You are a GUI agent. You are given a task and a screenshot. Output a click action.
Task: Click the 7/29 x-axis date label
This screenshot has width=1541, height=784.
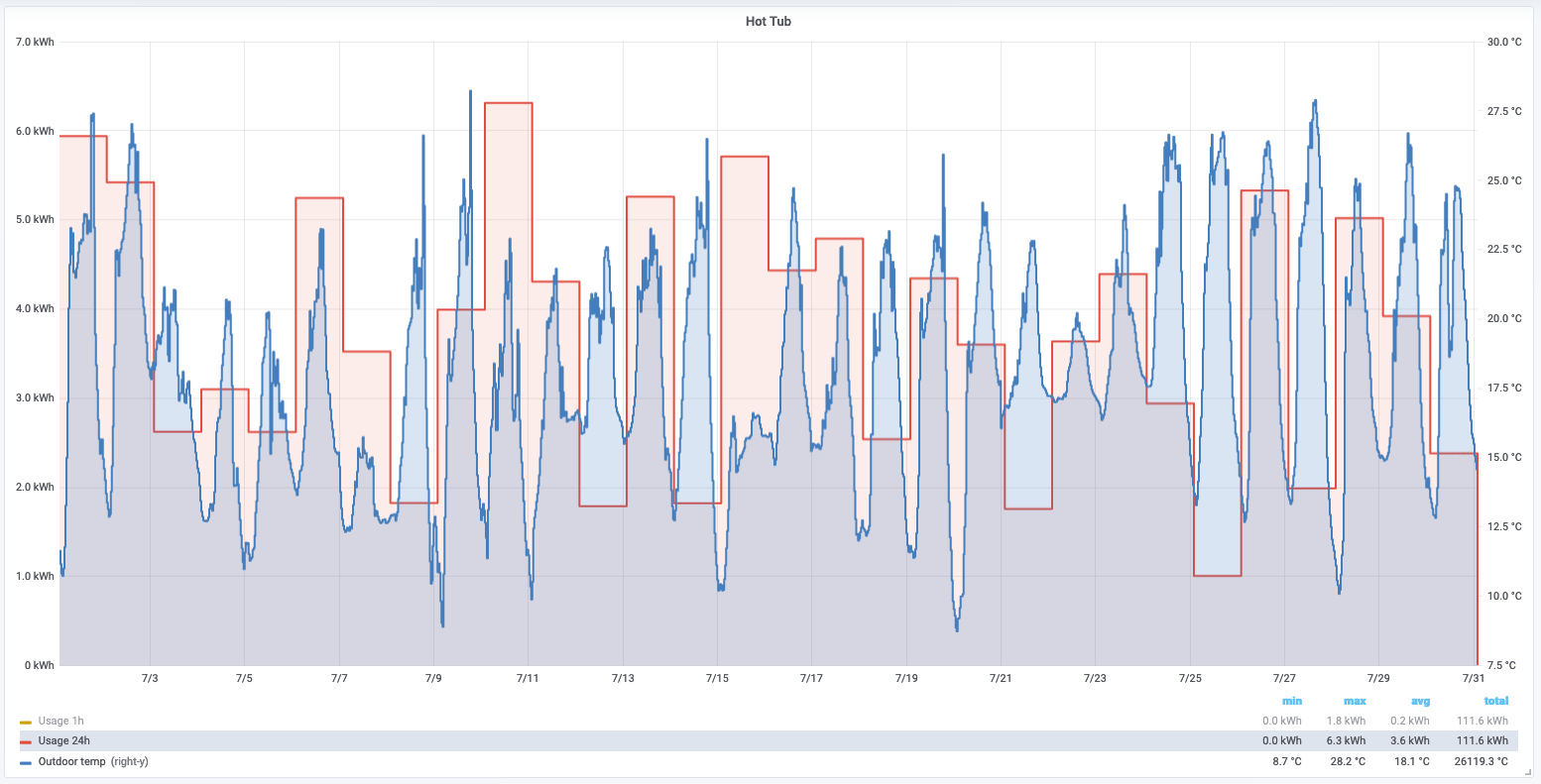[1378, 678]
